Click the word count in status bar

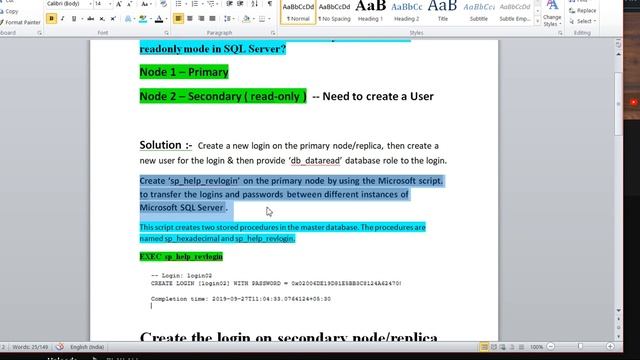point(30,347)
